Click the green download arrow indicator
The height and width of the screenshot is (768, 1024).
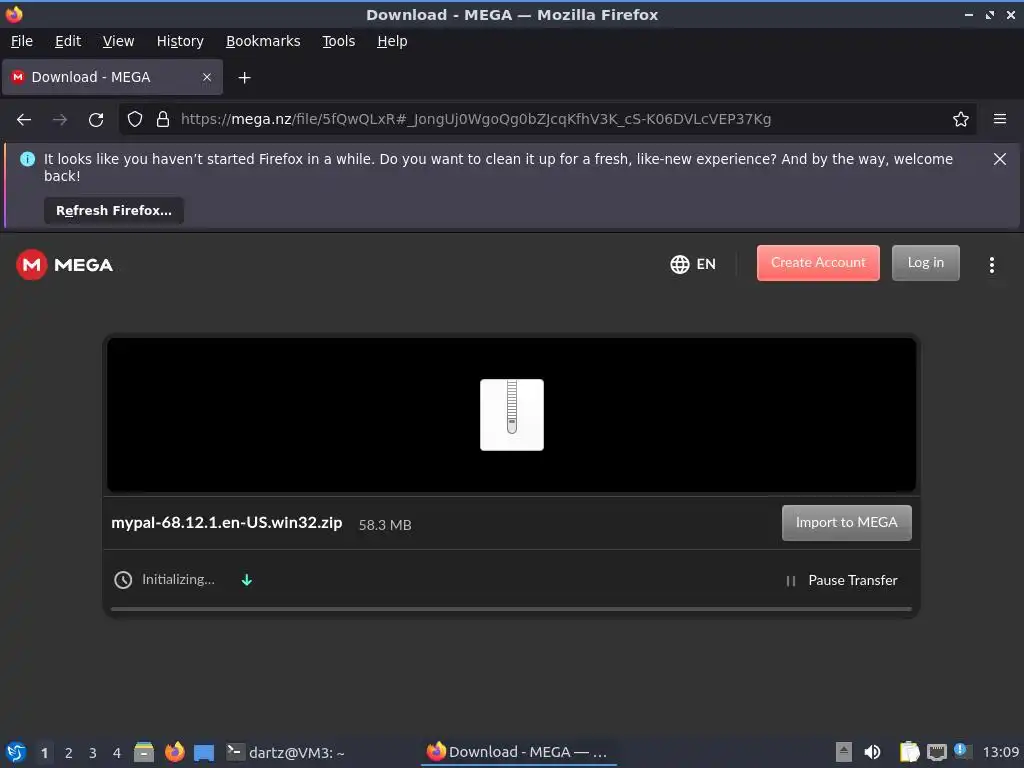point(247,580)
